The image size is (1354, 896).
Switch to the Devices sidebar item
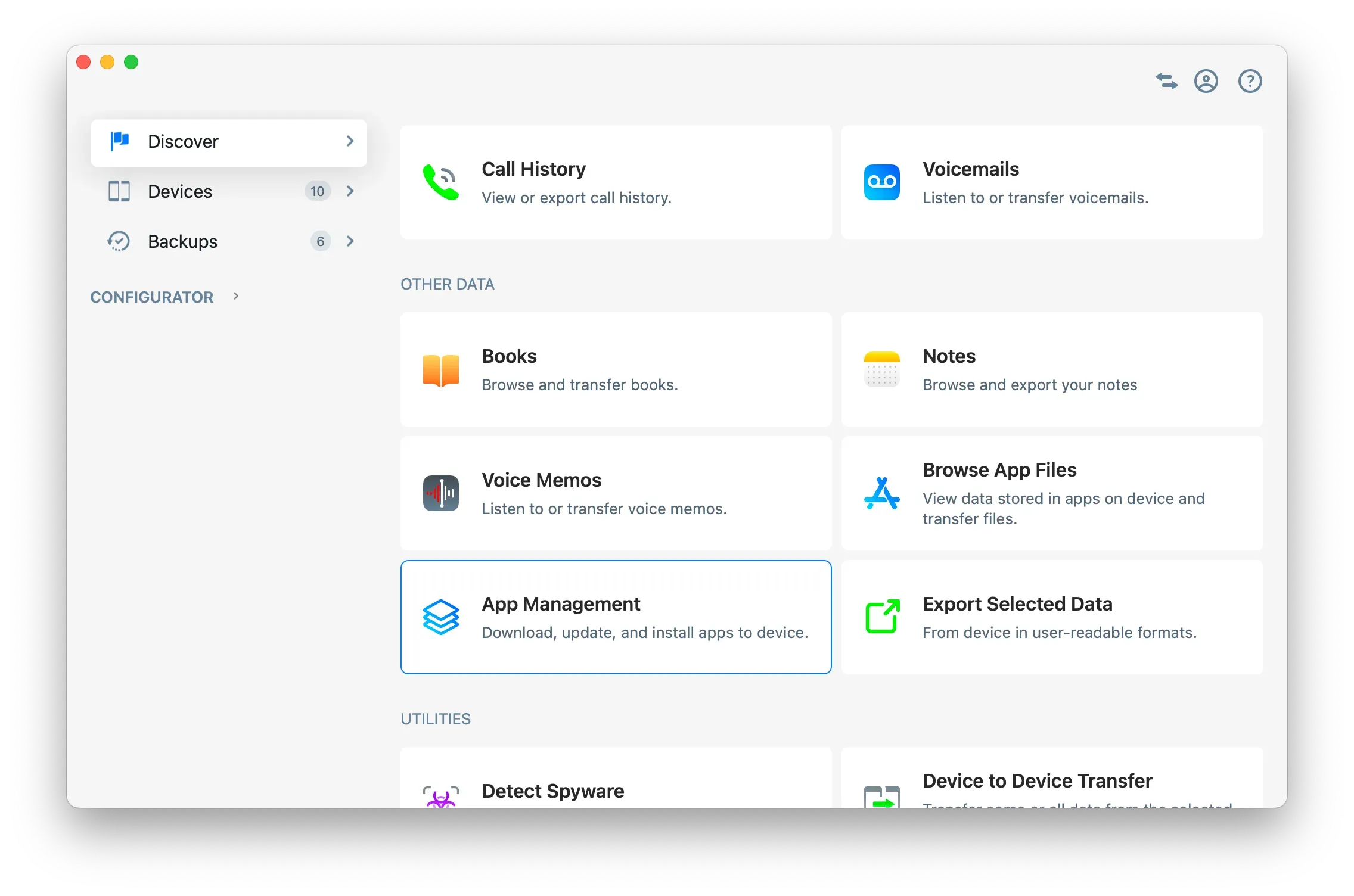tap(180, 191)
